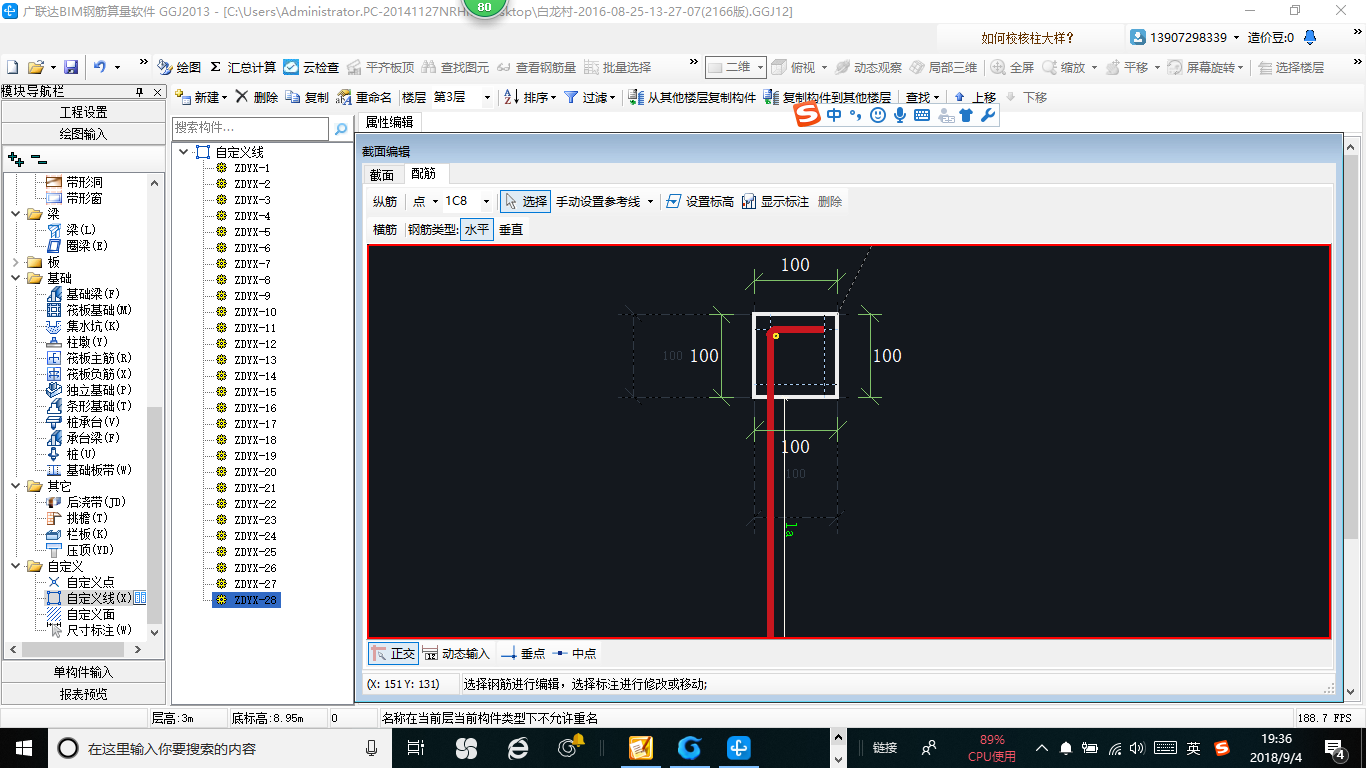Click 删除 delete component button
Viewport: 1366px width, 768px height.
tap(257, 97)
